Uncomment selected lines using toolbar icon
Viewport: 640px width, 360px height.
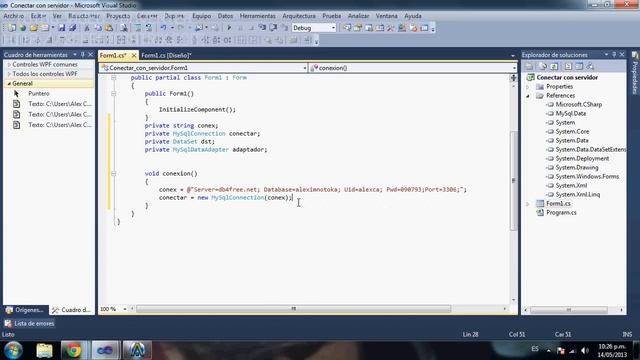(x=149, y=28)
